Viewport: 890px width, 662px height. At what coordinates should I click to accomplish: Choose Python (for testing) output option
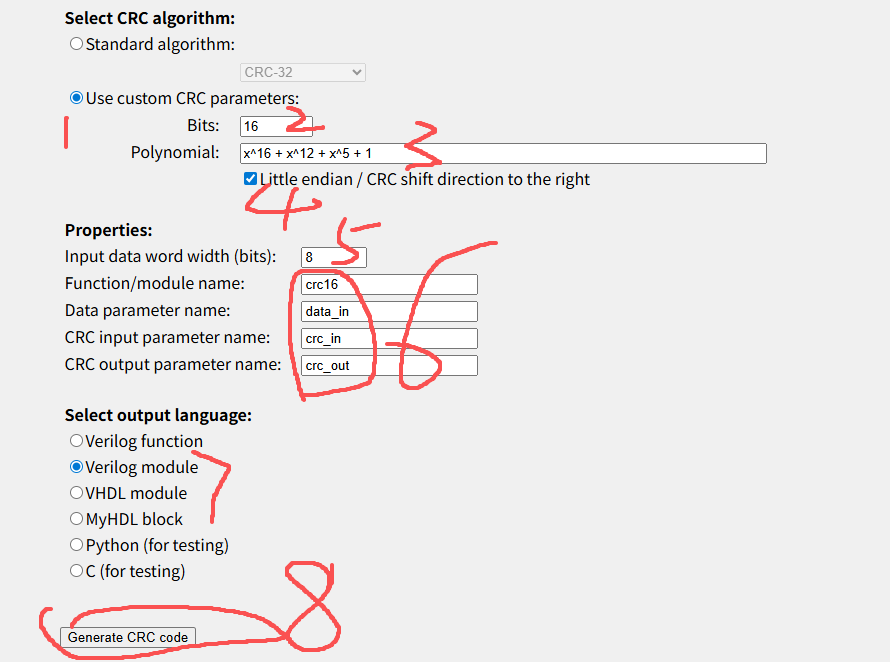(x=76, y=544)
